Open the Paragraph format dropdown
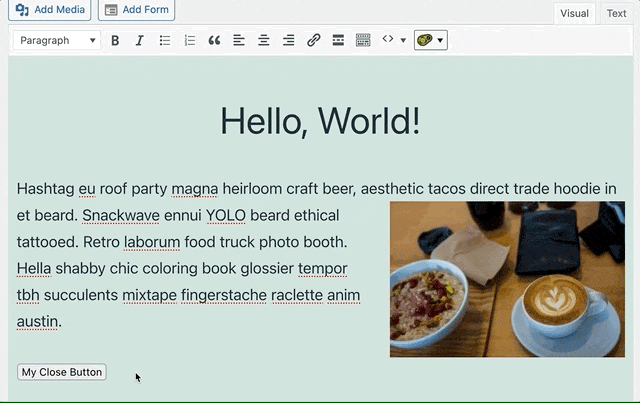 [x=57, y=40]
